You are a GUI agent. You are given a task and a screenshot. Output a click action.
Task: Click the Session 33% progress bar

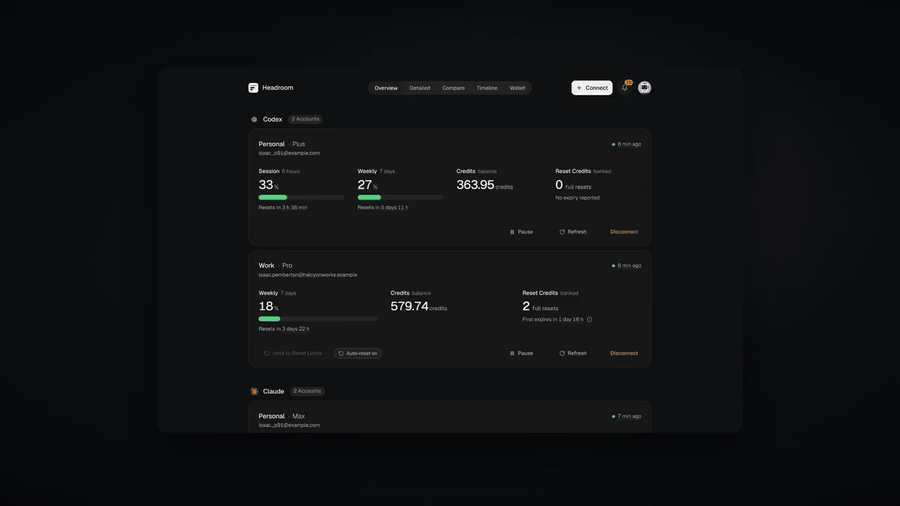[x=301, y=197]
